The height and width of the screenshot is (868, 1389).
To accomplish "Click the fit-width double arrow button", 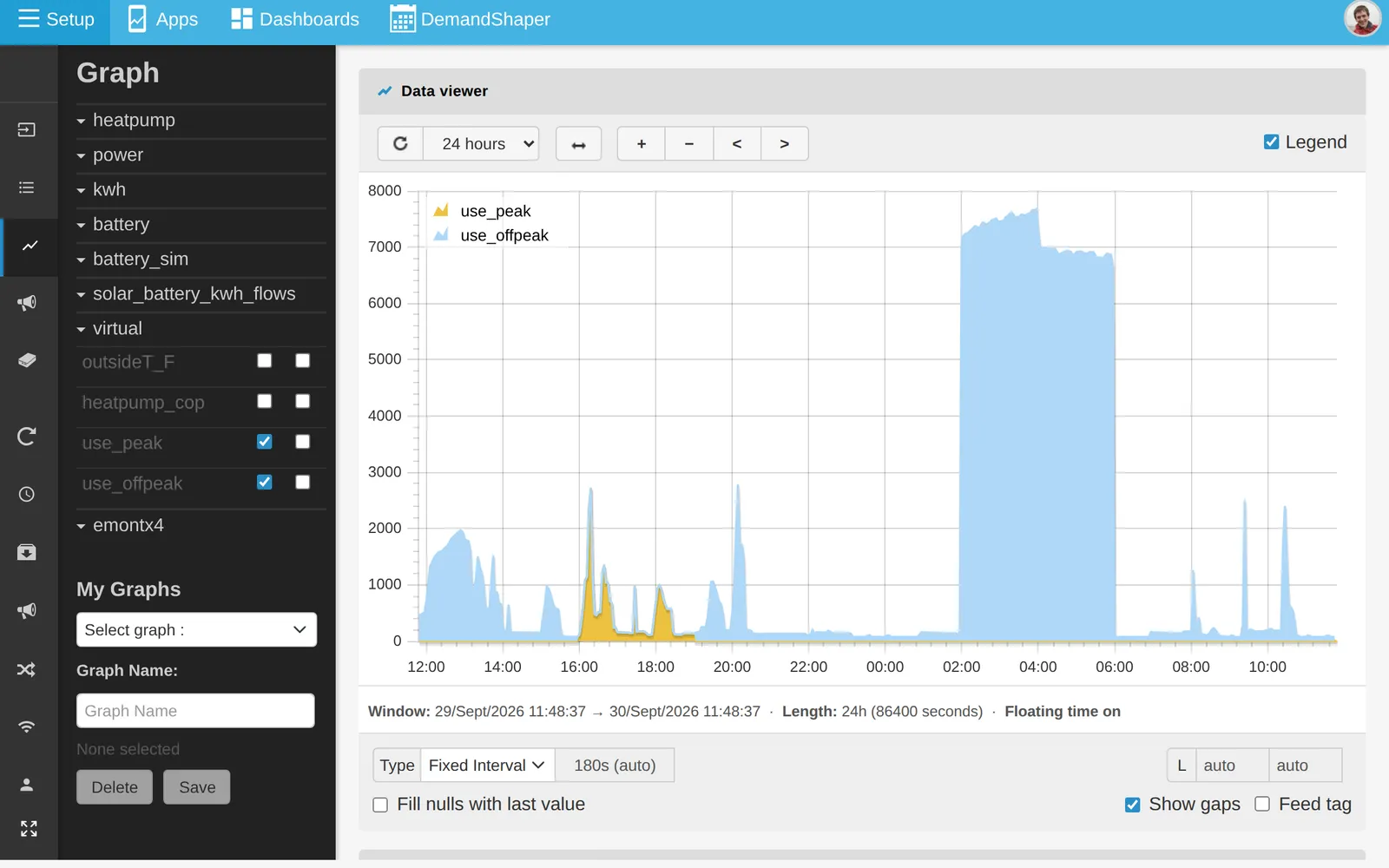I will (579, 144).
